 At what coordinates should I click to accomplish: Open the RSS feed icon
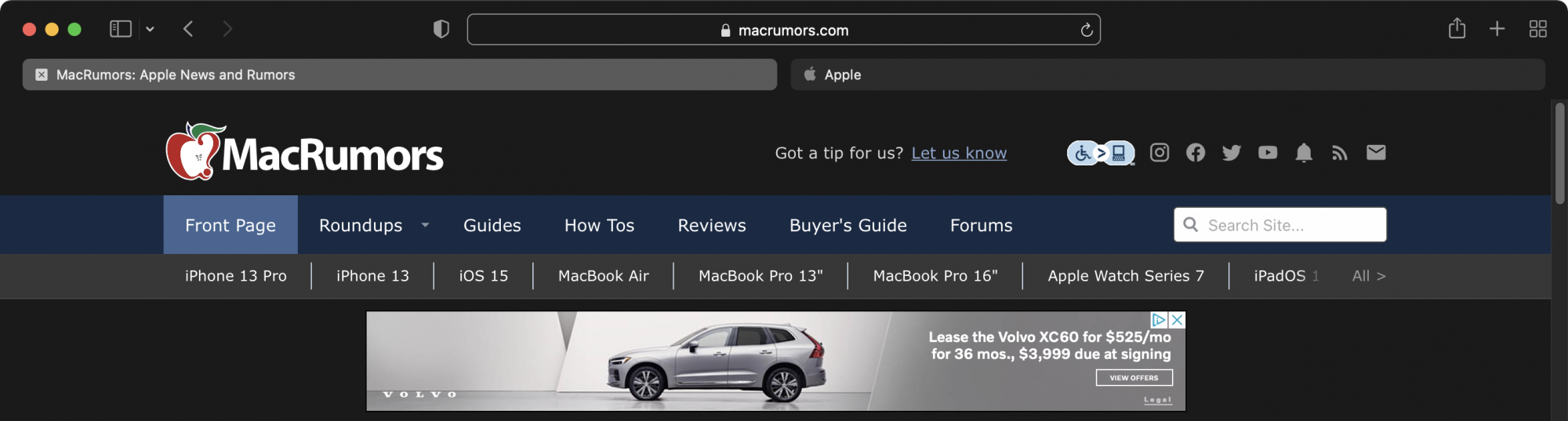pyautogui.click(x=1339, y=152)
